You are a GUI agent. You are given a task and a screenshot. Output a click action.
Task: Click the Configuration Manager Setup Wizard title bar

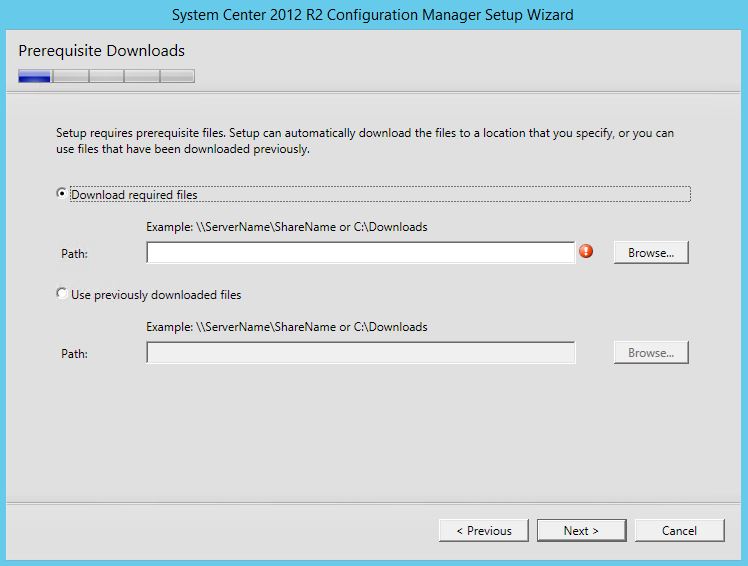pos(373,15)
